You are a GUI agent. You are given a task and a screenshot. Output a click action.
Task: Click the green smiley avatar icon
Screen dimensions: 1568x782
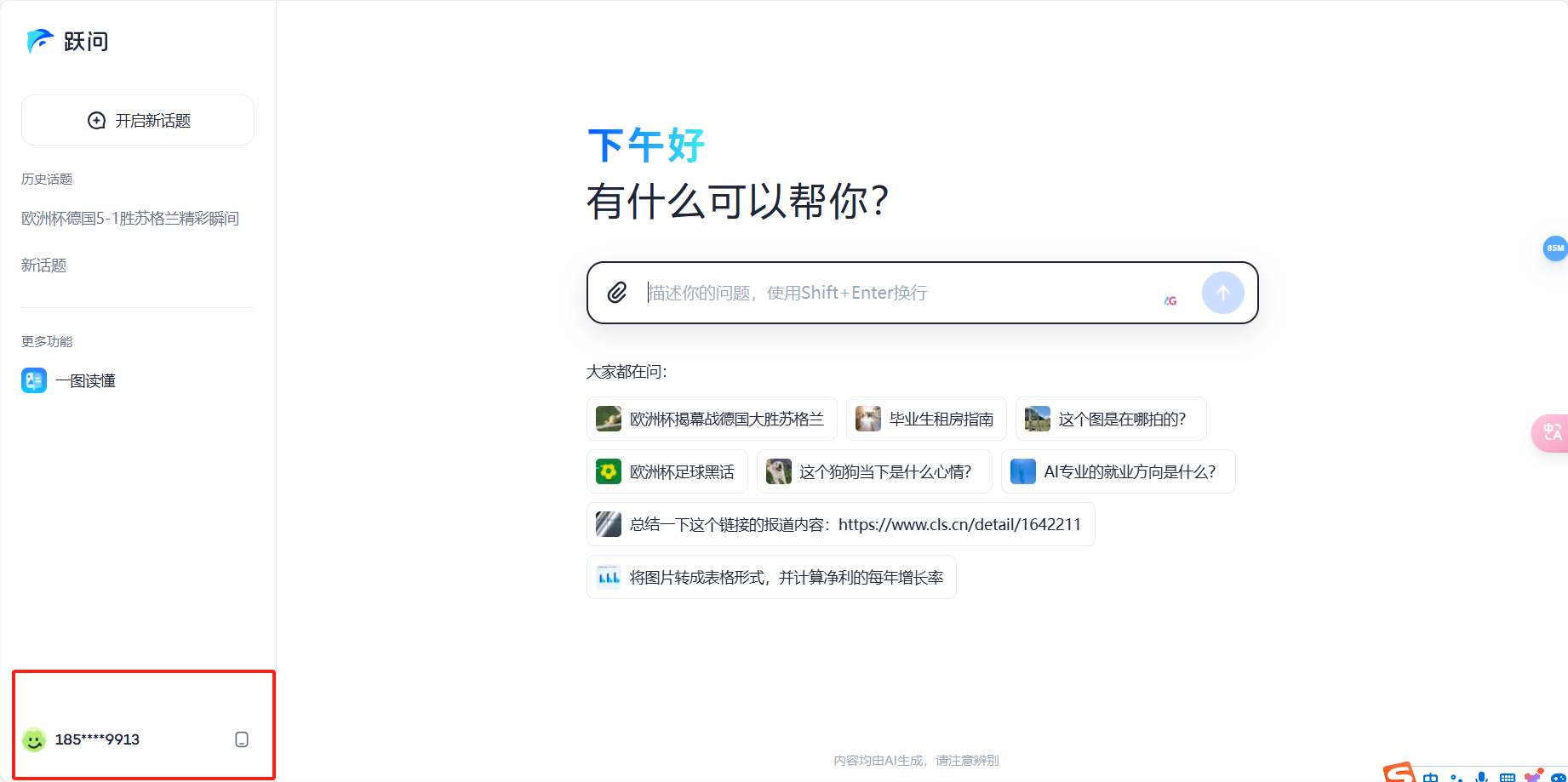(x=34, y=739)
